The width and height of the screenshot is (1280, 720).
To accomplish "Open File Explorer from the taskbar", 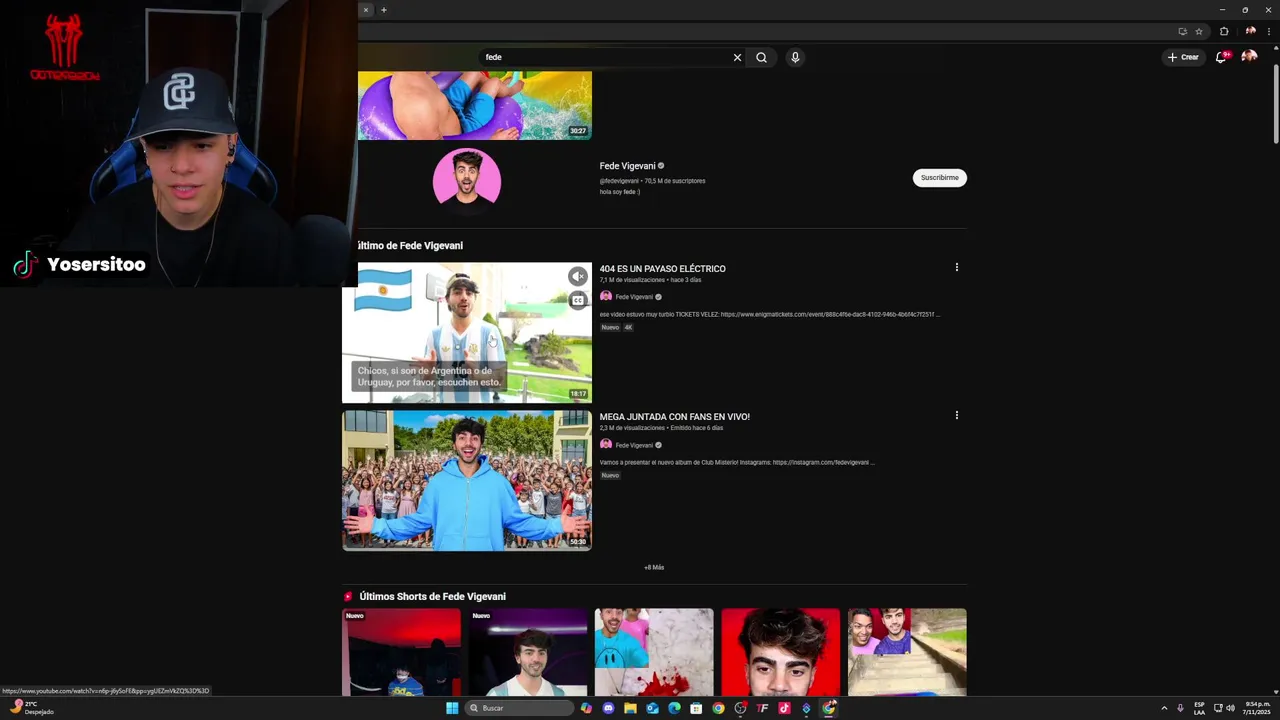I will (x=630, y=708).
